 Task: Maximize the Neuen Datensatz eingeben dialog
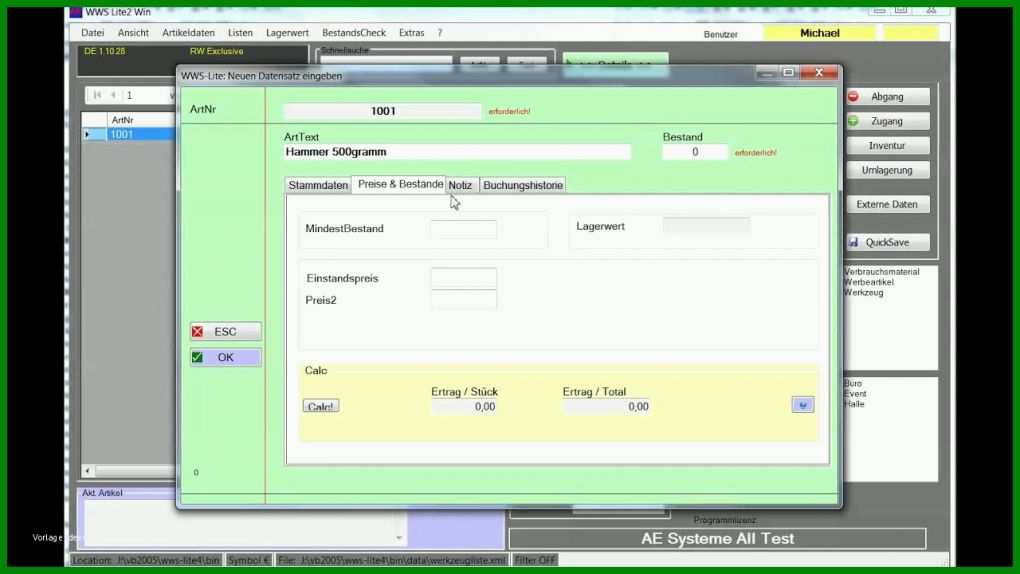point(788,73)
